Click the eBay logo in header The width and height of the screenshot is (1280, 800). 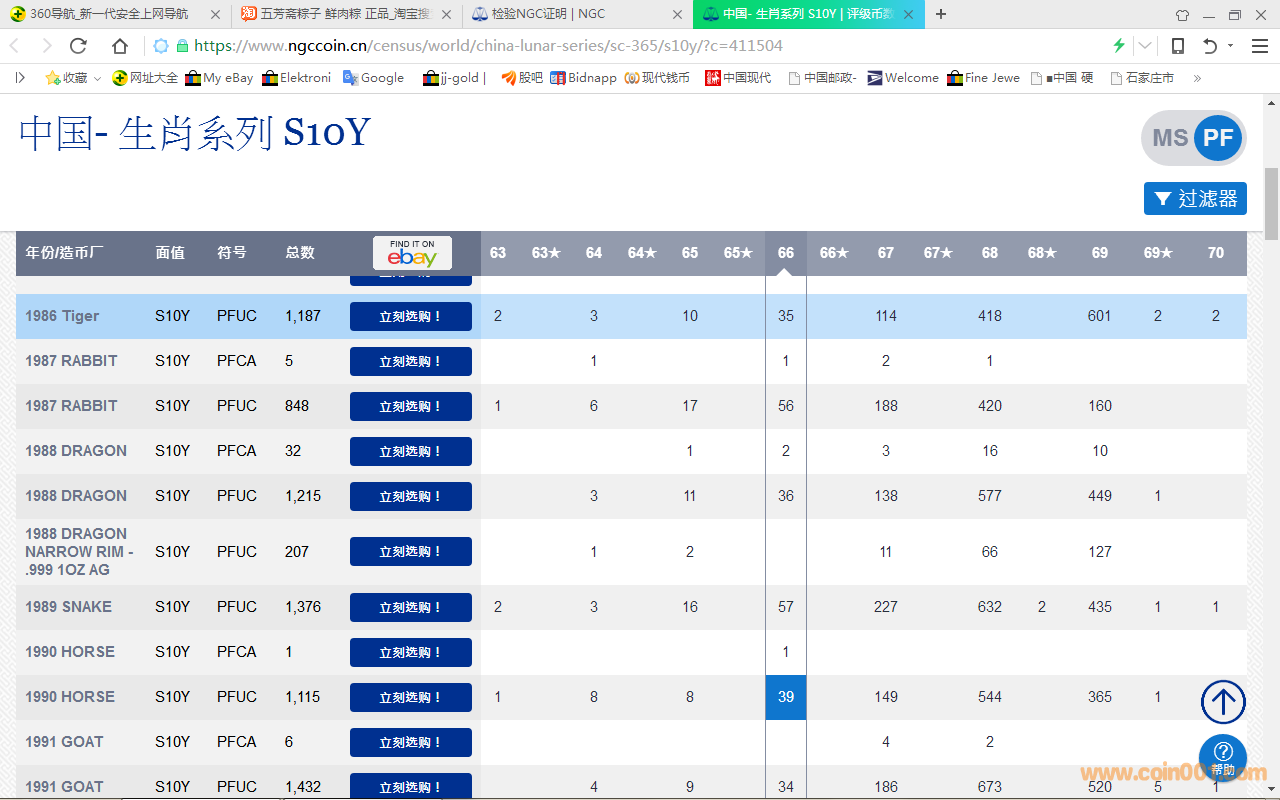click(412, 254)
